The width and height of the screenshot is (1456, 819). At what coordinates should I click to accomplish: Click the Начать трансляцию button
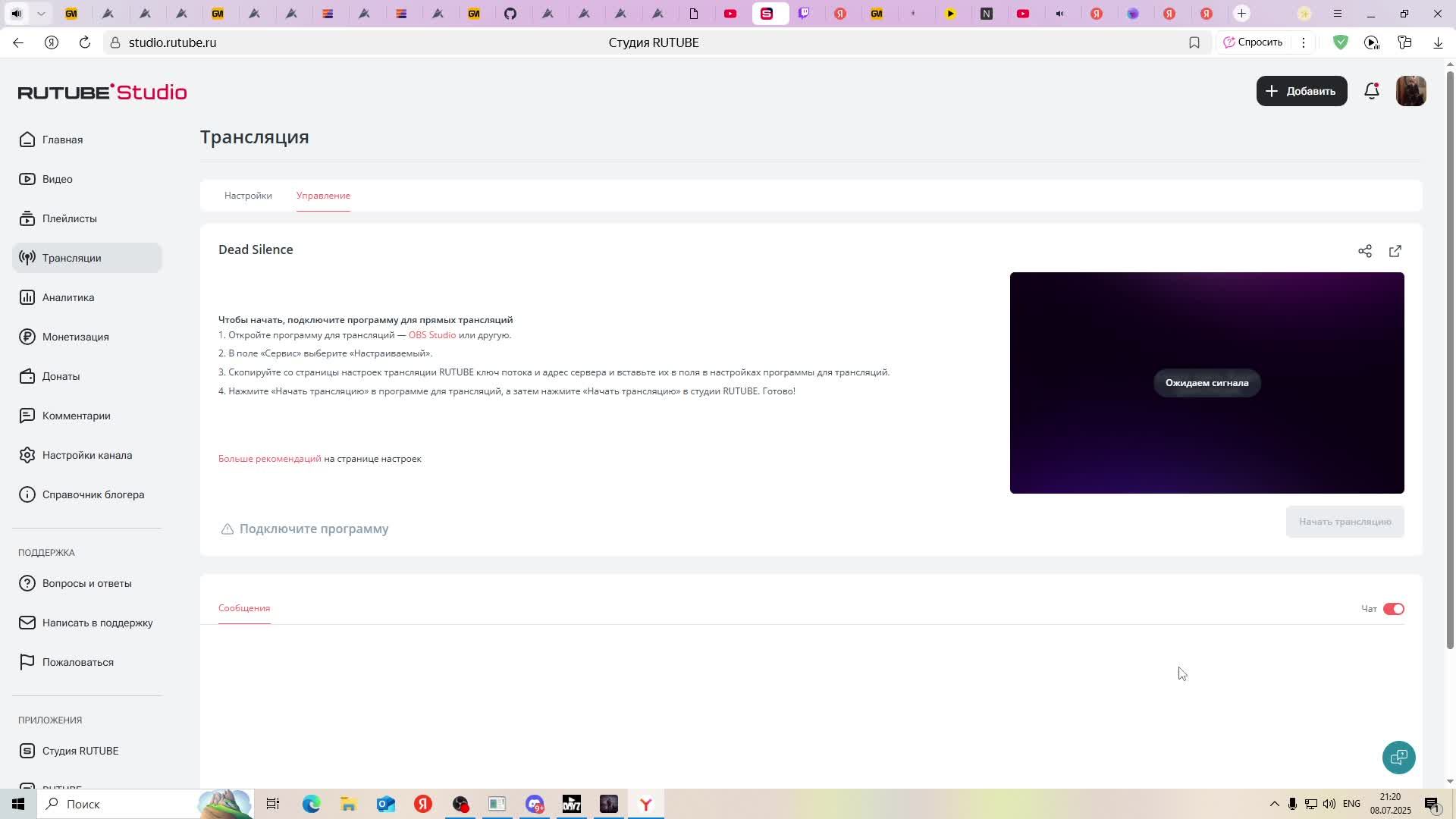pos(1345,522)
